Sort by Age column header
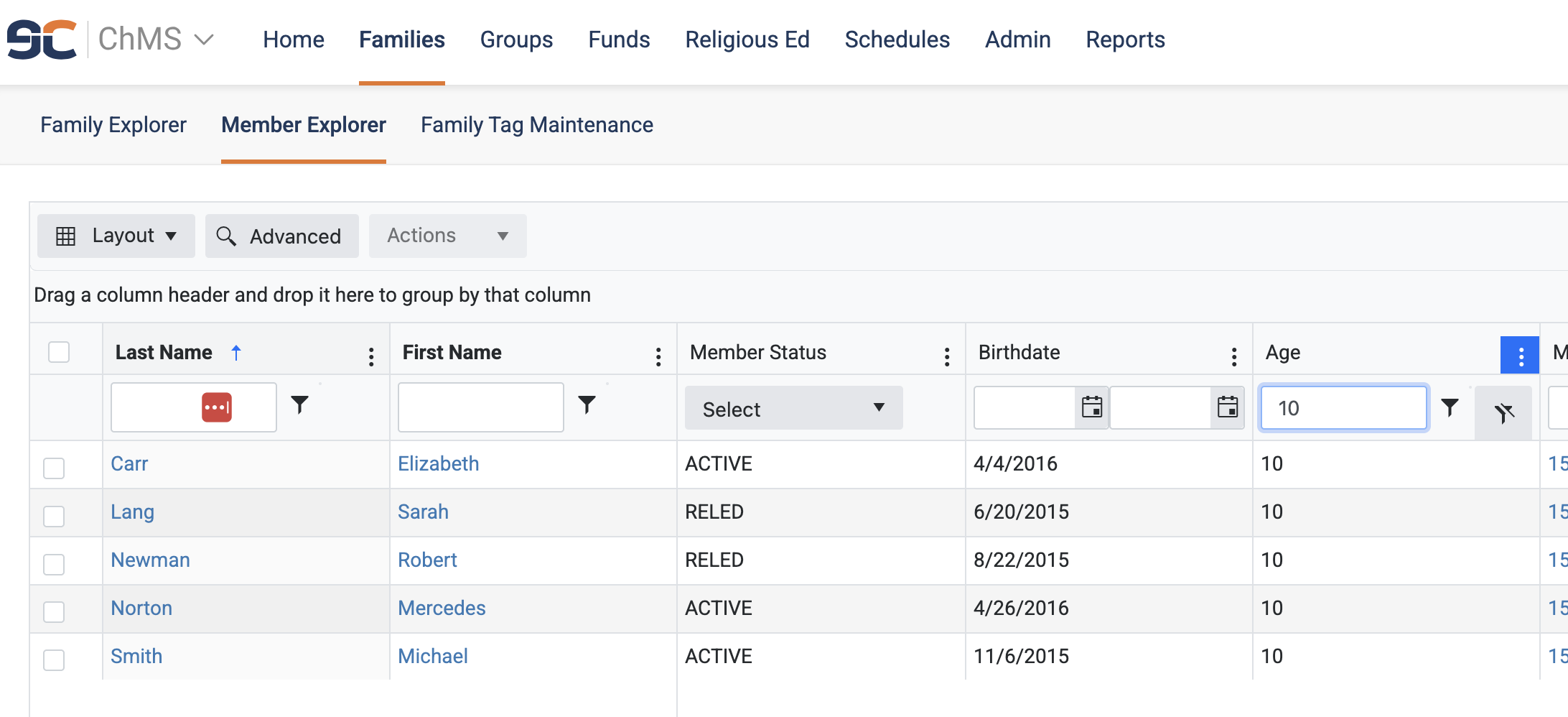Image resolution: width=1568 pixels, height=717 pixels. click(1283, 352)
